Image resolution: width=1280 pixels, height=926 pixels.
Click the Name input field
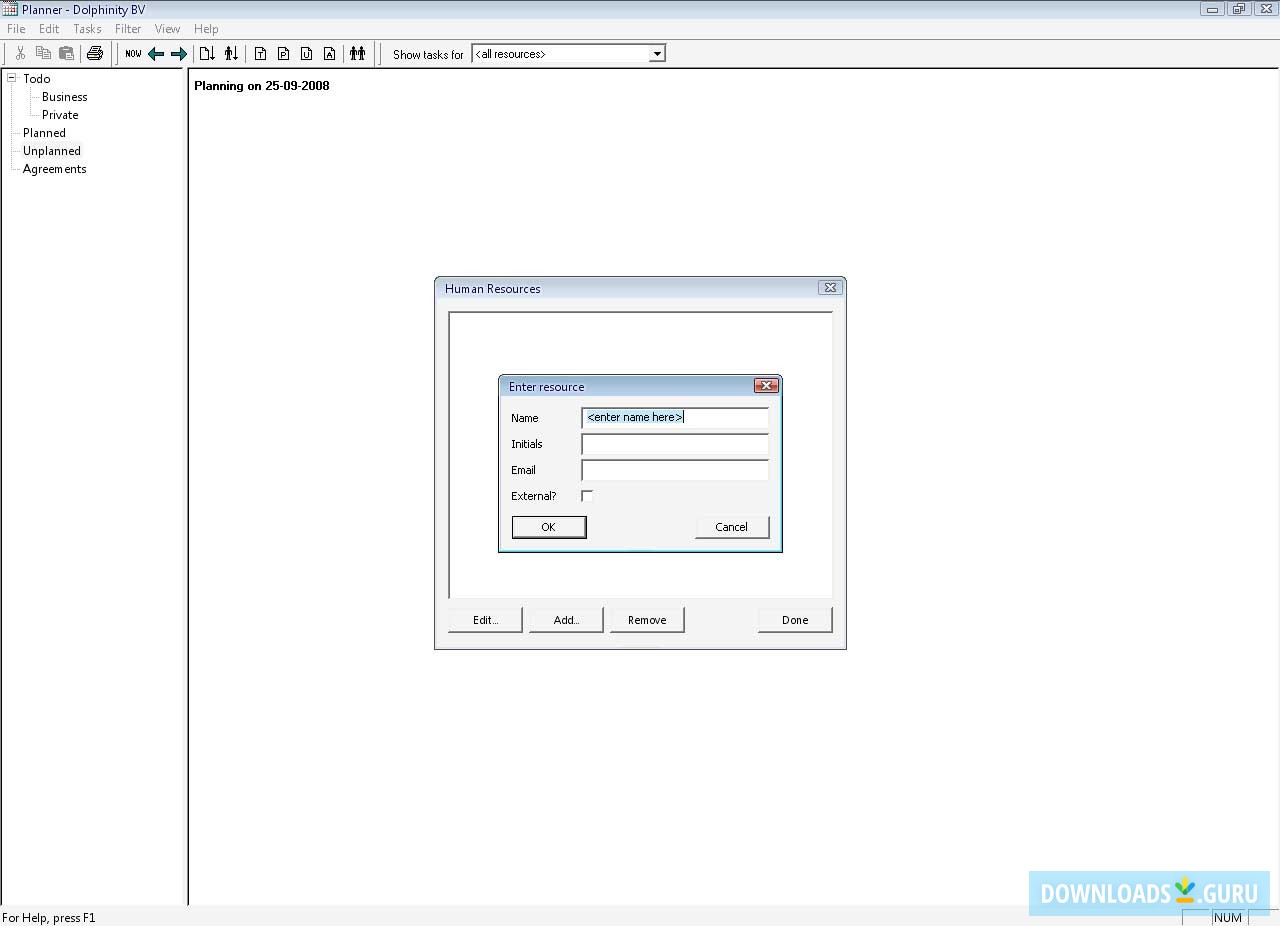coord(675,418)
